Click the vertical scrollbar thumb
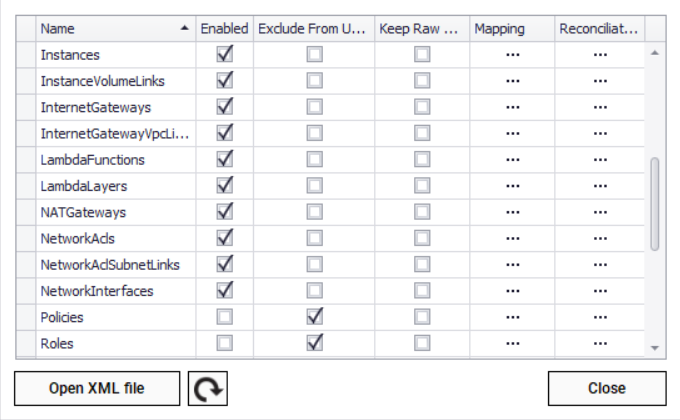 [655, 203]
